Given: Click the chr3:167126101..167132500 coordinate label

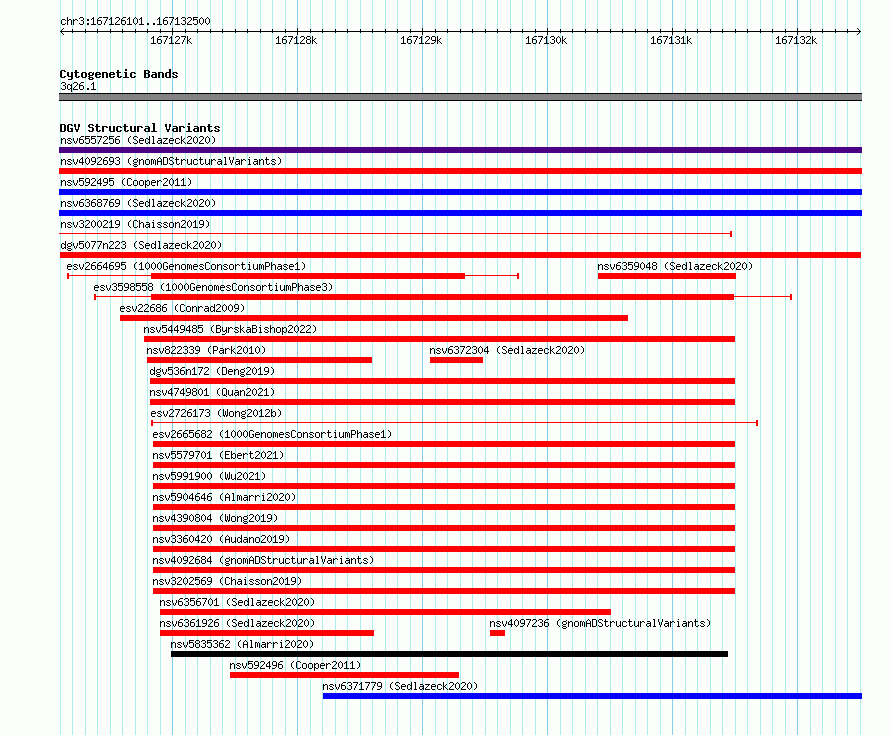Looking at the screenshot, I should pyautogui.click(x=135, y=21).
